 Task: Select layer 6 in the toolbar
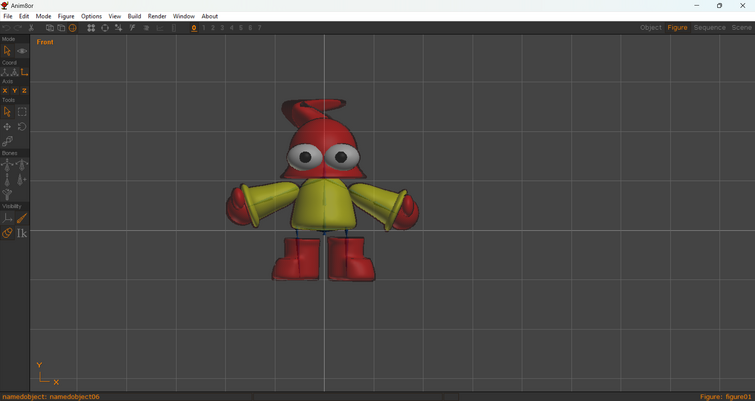tap(250, 28)
